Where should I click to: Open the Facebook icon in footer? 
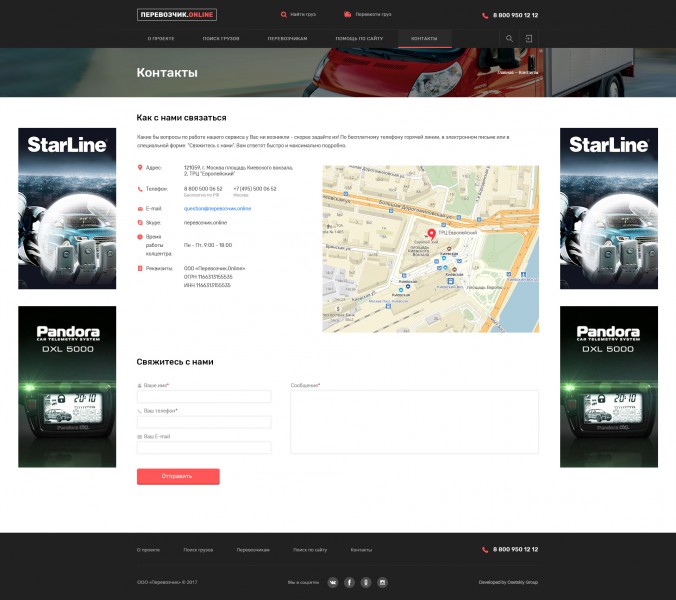pos(350,582)
